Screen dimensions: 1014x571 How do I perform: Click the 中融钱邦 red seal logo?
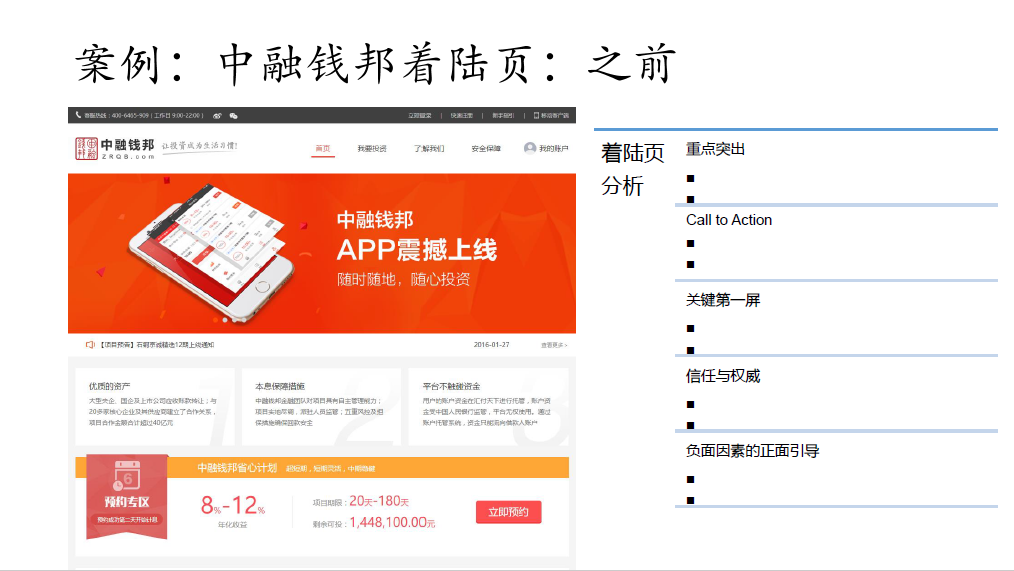pos(86,148)
